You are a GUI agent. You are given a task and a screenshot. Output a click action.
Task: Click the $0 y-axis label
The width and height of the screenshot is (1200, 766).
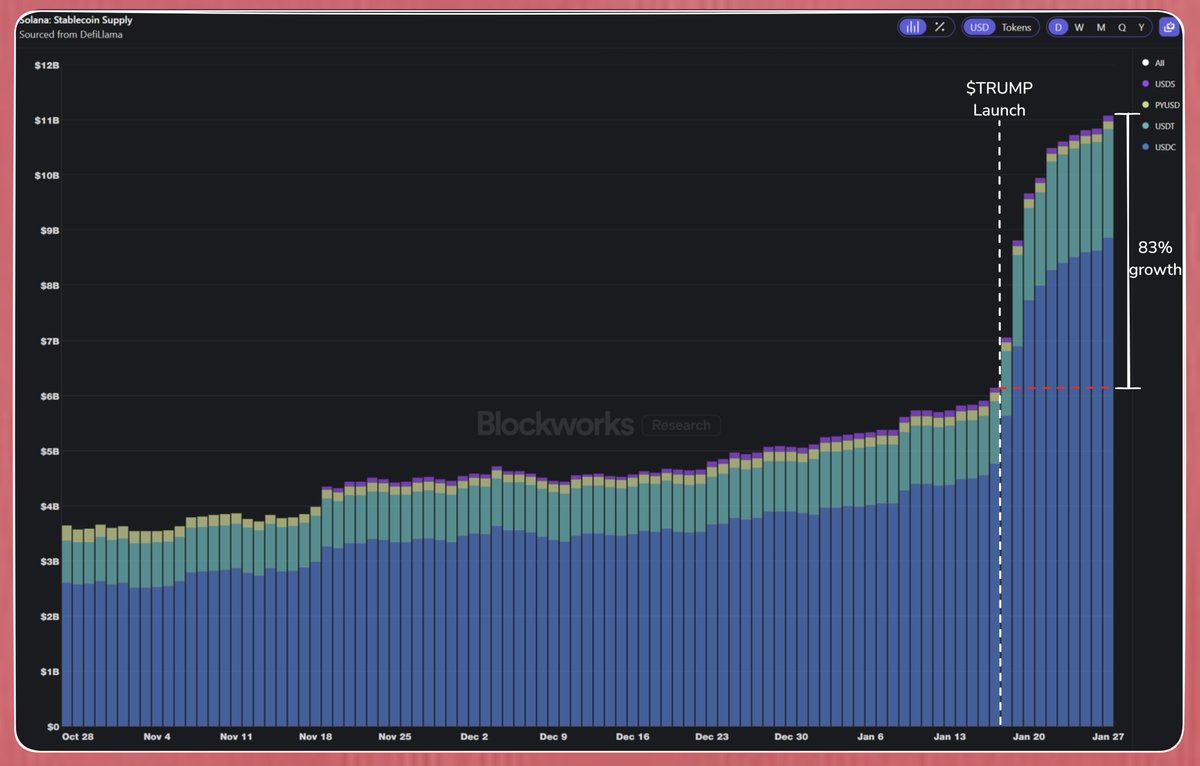pyautogui.click(x=54, y=727)
